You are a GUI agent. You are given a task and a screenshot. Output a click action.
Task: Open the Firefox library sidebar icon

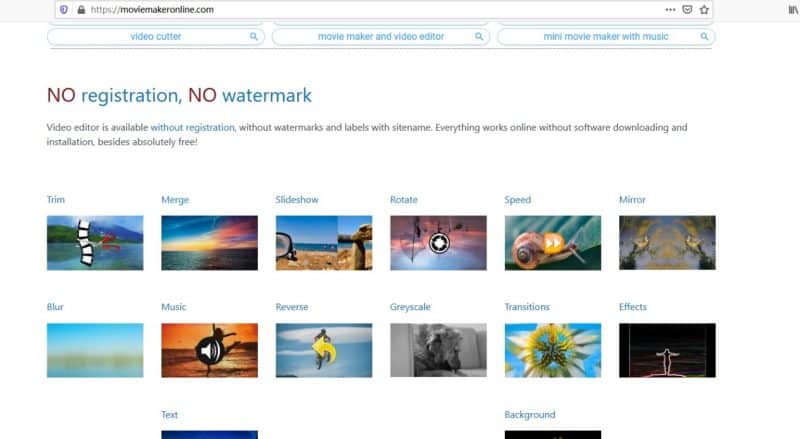click(x=793, y=10)
